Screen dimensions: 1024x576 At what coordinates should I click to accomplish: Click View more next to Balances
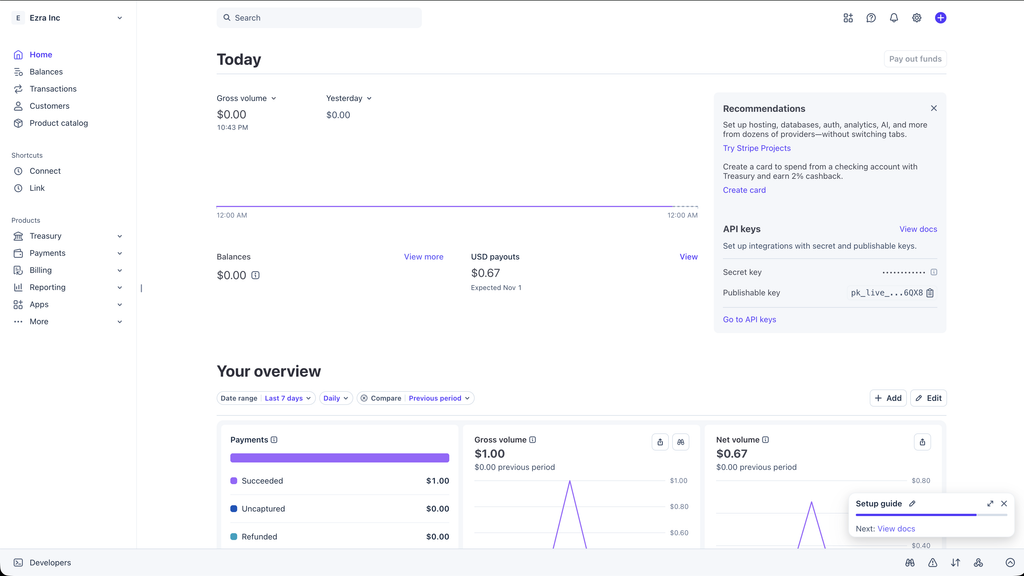coord(423,257)
